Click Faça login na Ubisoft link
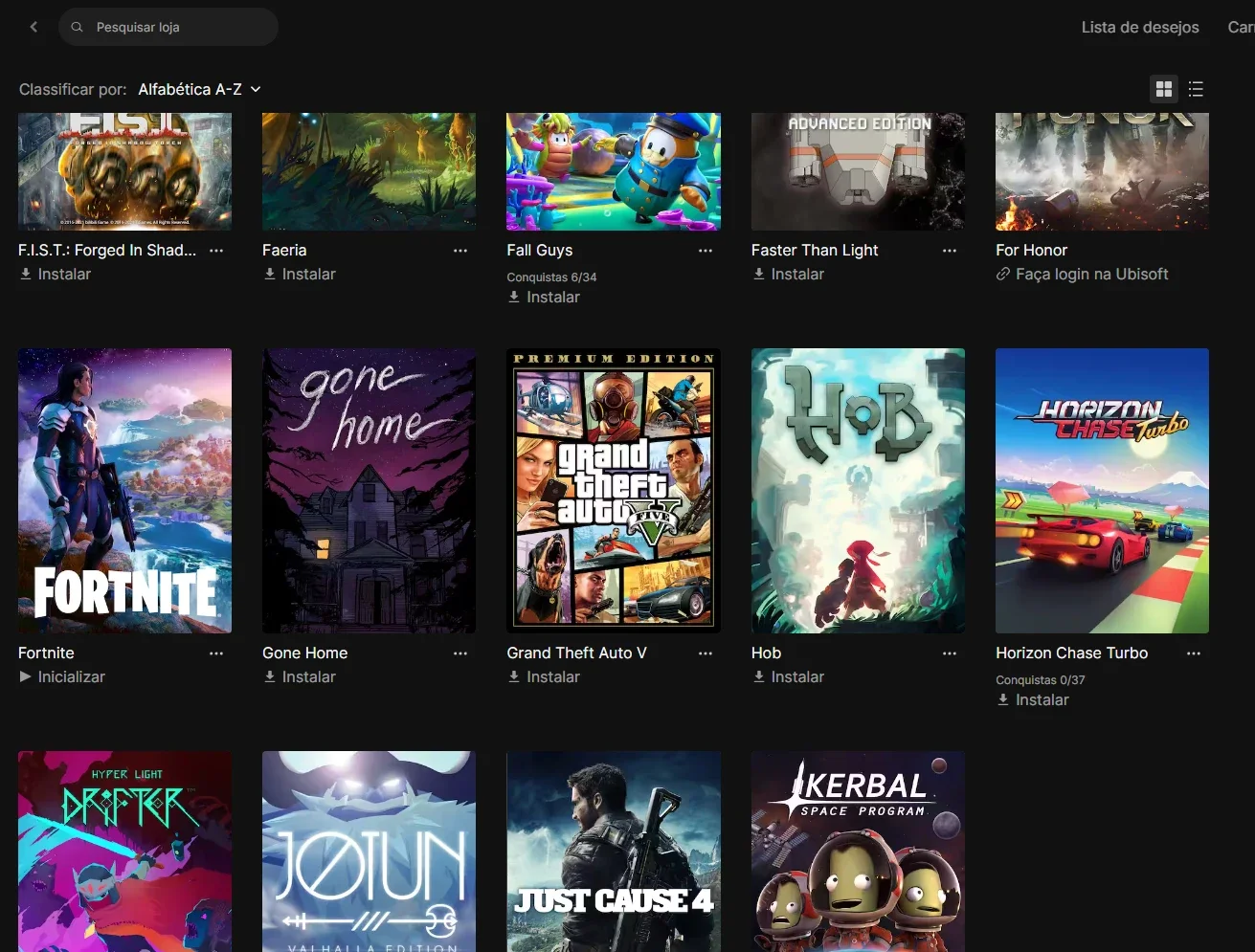Image resolution: width=1255 pixels, height=952 pixels. tap(1092, 274)
